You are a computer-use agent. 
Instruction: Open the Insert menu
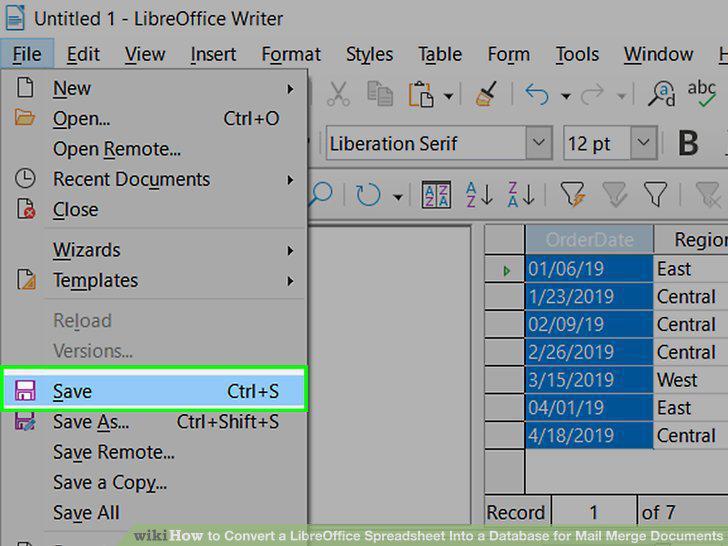[x=213, y=54]
